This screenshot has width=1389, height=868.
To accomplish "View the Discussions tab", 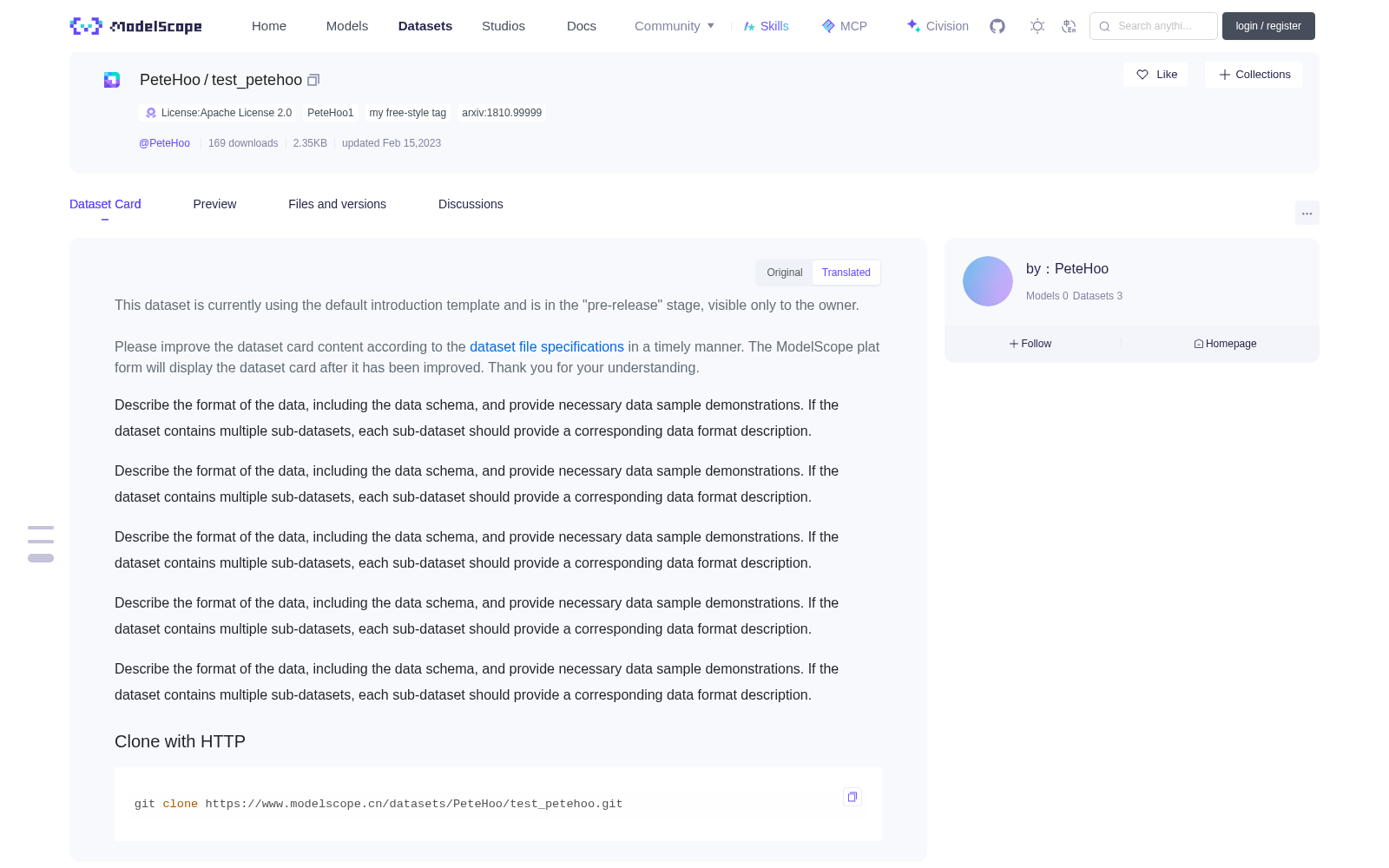I will 471,204.
